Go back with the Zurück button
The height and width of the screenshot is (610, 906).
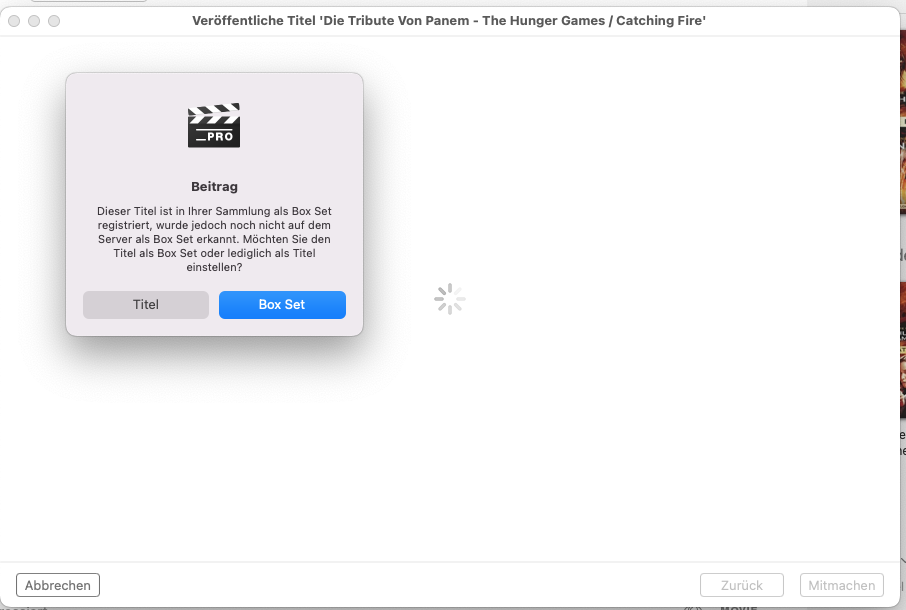742,585
